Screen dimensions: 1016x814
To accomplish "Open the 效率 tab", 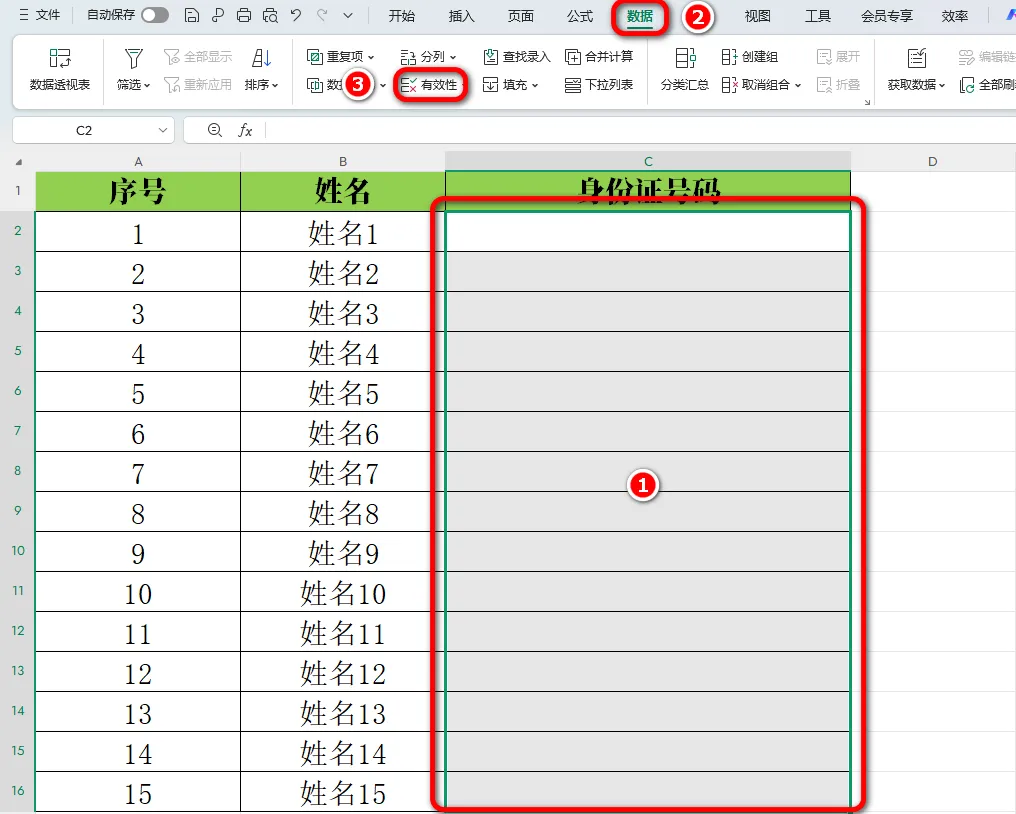I will pos(954,16).
